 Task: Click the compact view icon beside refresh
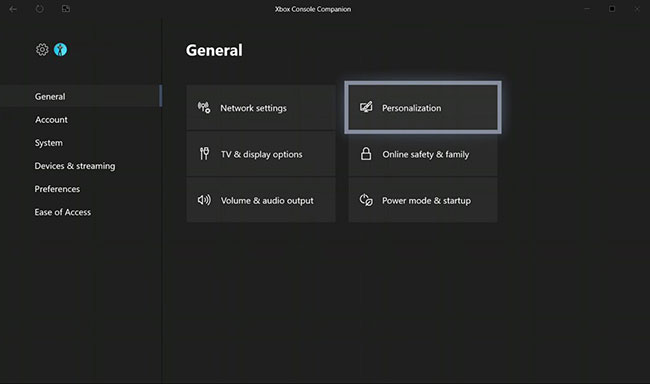[66, 9]
